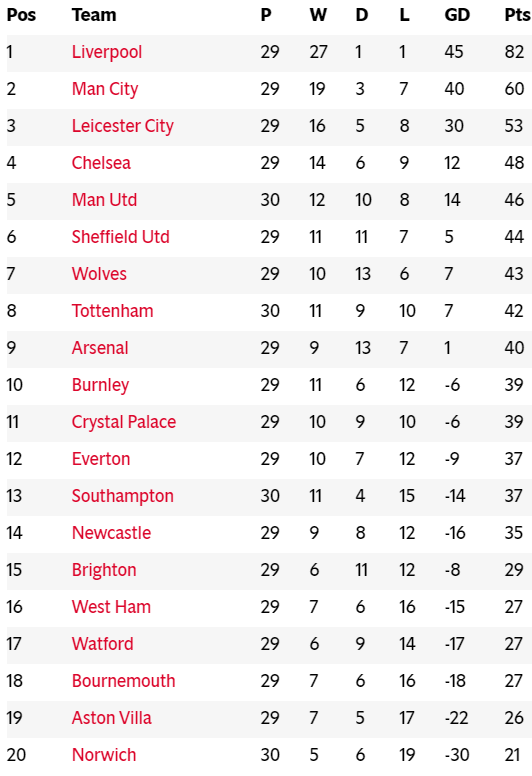
Task: Select the Bournemouth link
Action: (x=123, y=681)
